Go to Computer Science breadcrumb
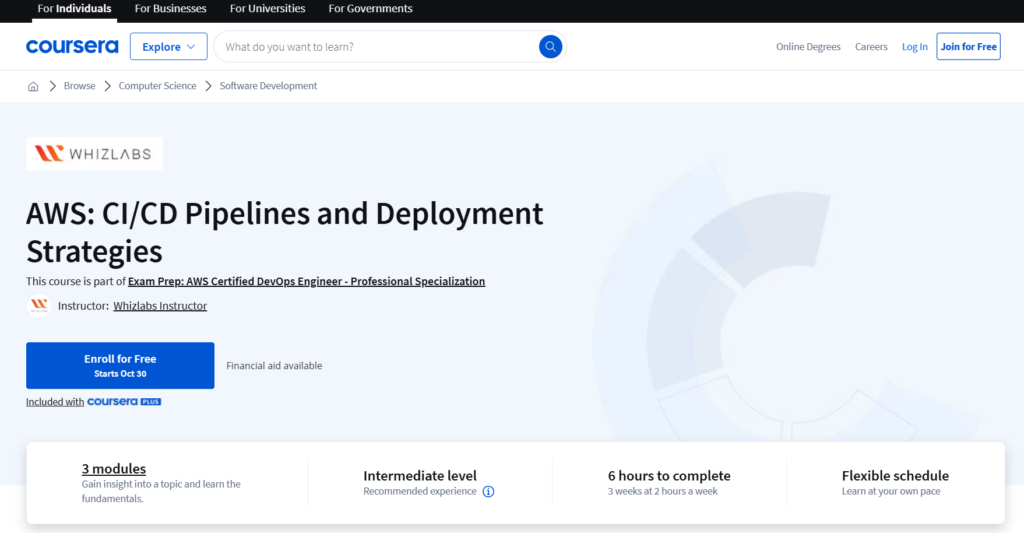Screen dimensions: 1024x533 pos(157,86)
